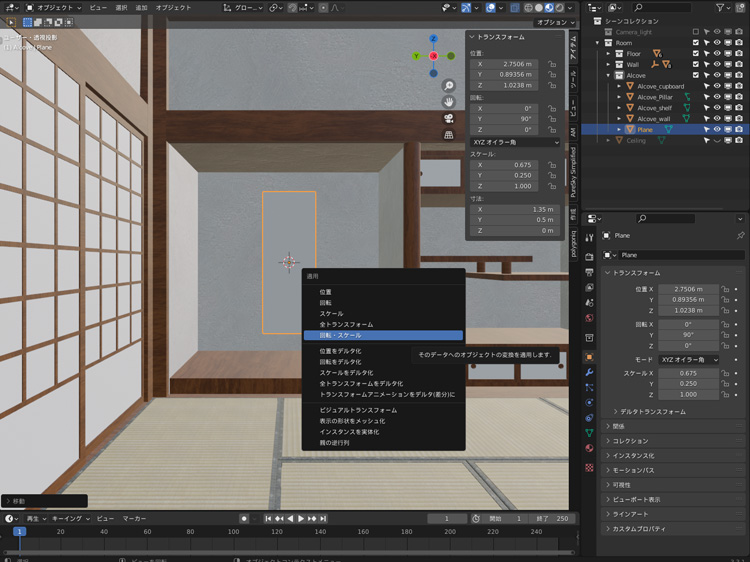Click frame 100 on the timeline ruler

[x=234, y=532]
